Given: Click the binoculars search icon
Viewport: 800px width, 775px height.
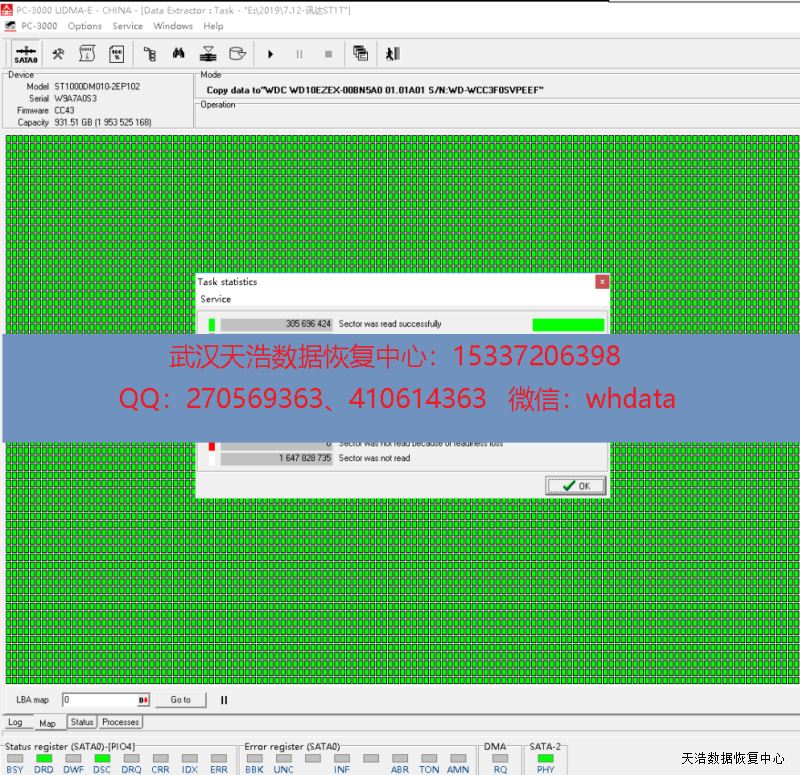Looking at the screenshot, I should 180,54.
